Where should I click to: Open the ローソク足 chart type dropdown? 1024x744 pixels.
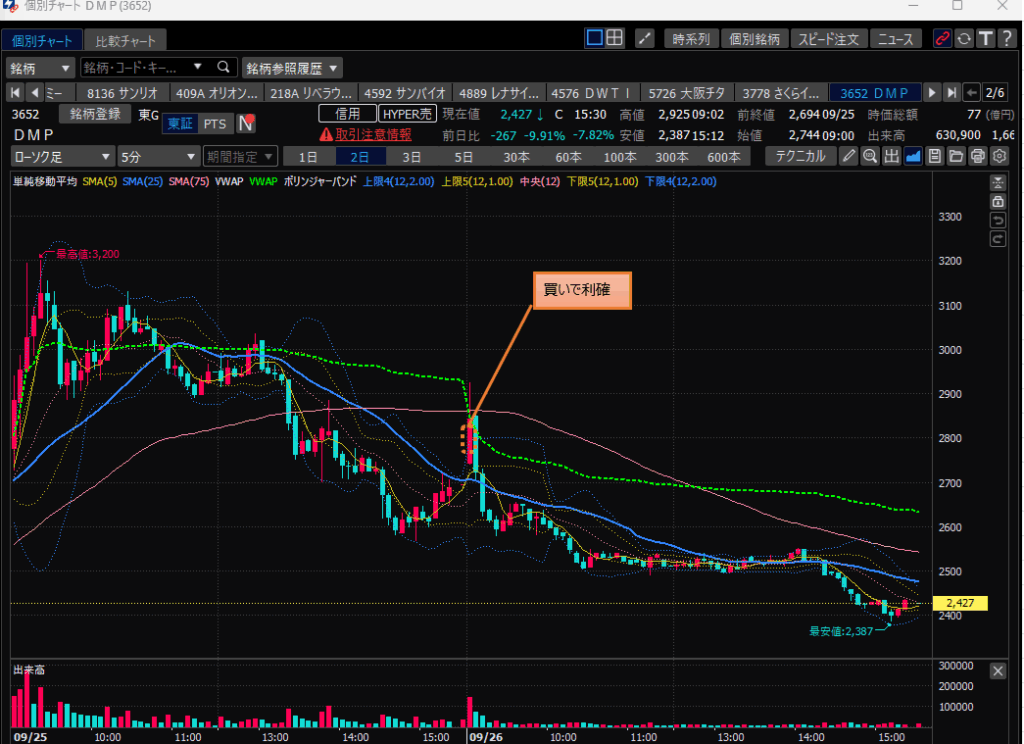pos(62,157)
